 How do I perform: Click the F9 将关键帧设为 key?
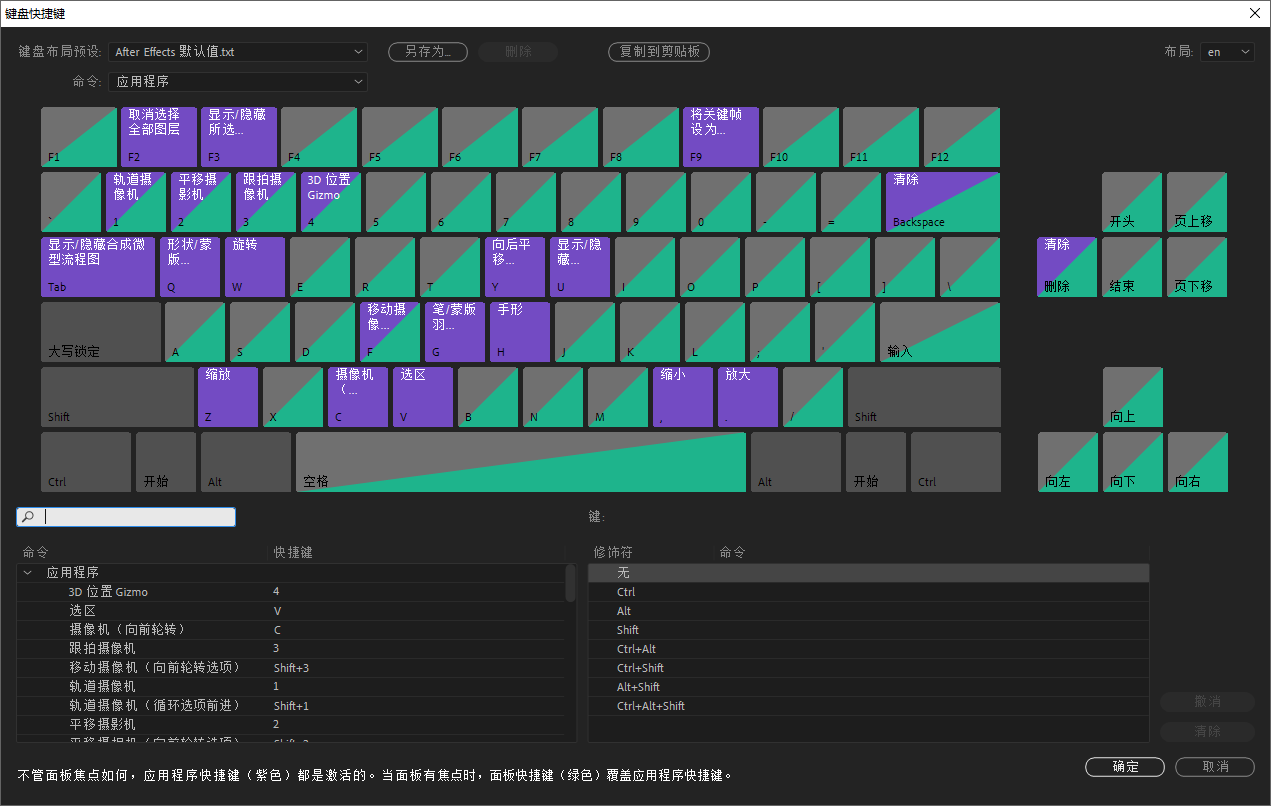[x=720, y=137]
